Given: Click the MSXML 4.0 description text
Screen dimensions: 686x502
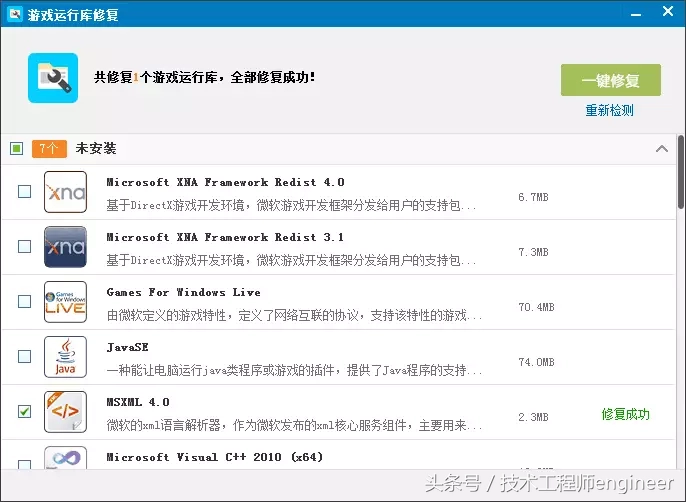Looking at the screenshot, I should 294,425.
